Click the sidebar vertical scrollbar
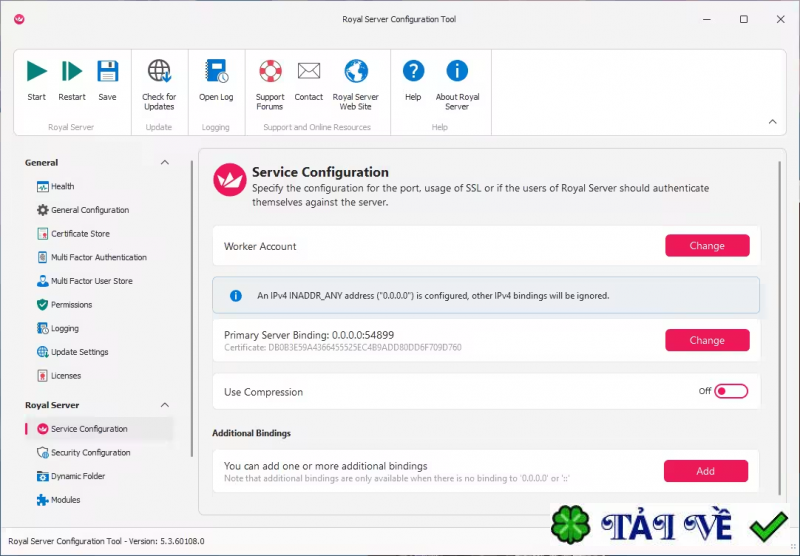The width and height of the screenshot is (800, 556). click(x=192, y=309)
